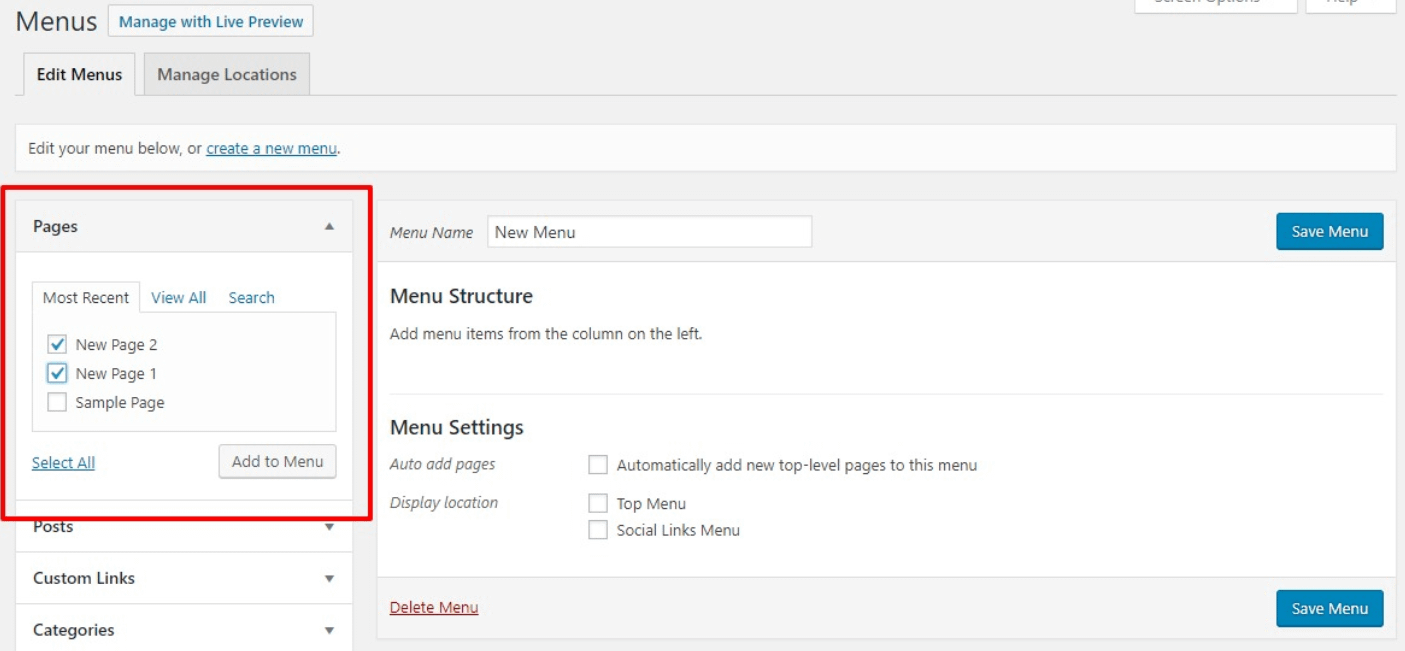Screen dimensions: 1405x651
Task: Select the Edit Menus tab
Action: coord(79,73)
